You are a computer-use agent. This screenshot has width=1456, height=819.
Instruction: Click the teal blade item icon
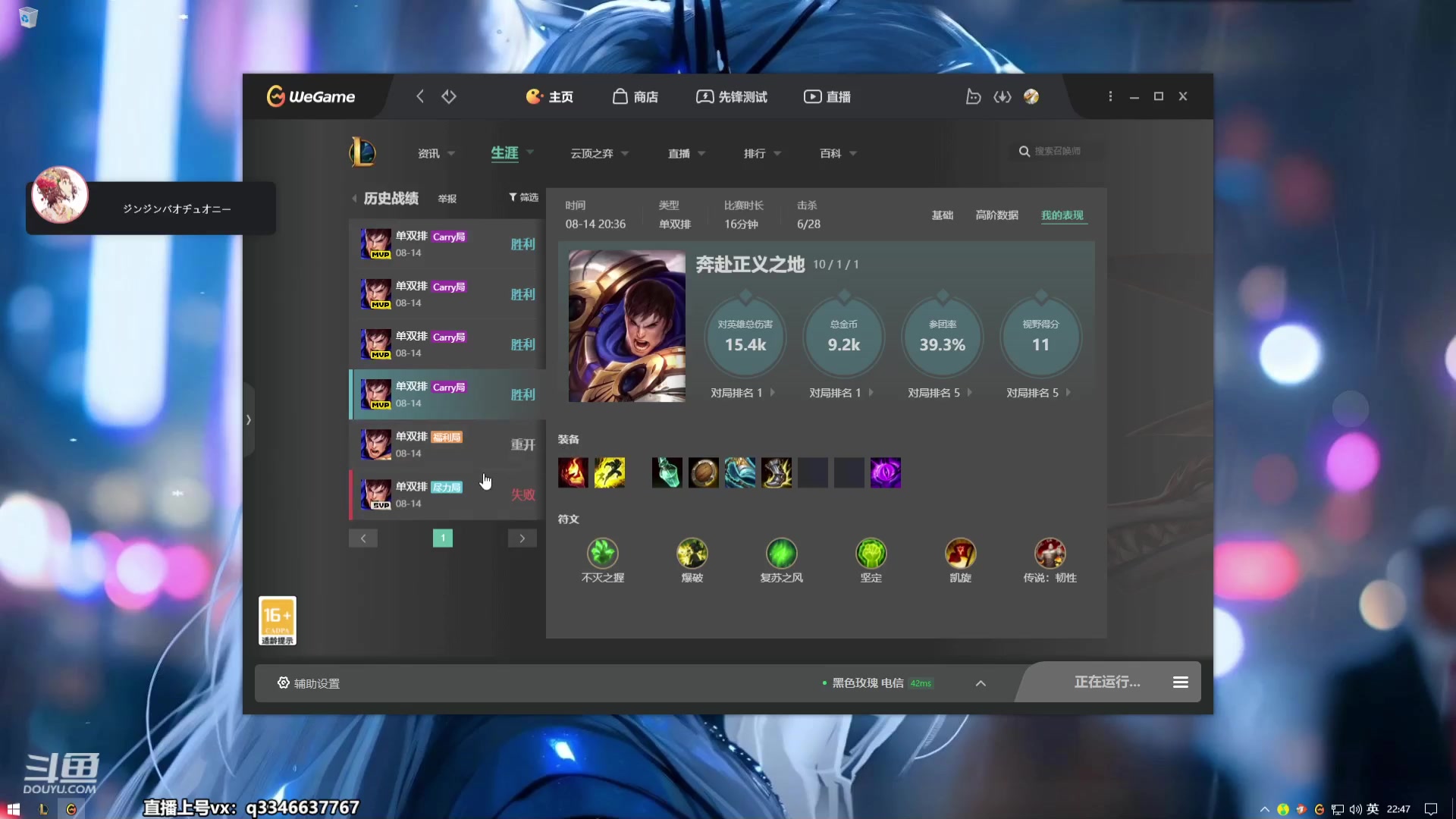click(x=740, y=472)
